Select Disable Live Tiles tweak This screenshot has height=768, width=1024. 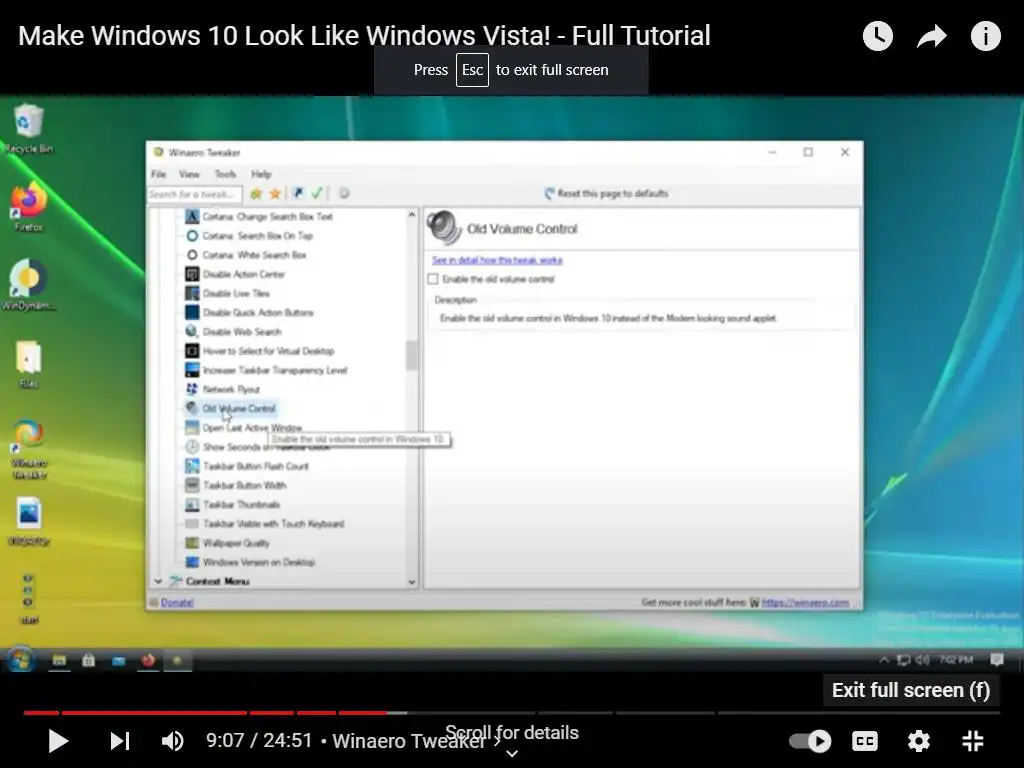227,293
